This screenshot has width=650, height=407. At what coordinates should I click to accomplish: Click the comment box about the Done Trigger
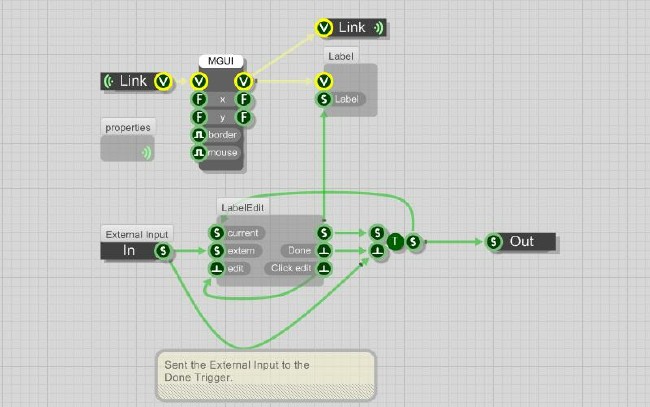pos(265,372)
